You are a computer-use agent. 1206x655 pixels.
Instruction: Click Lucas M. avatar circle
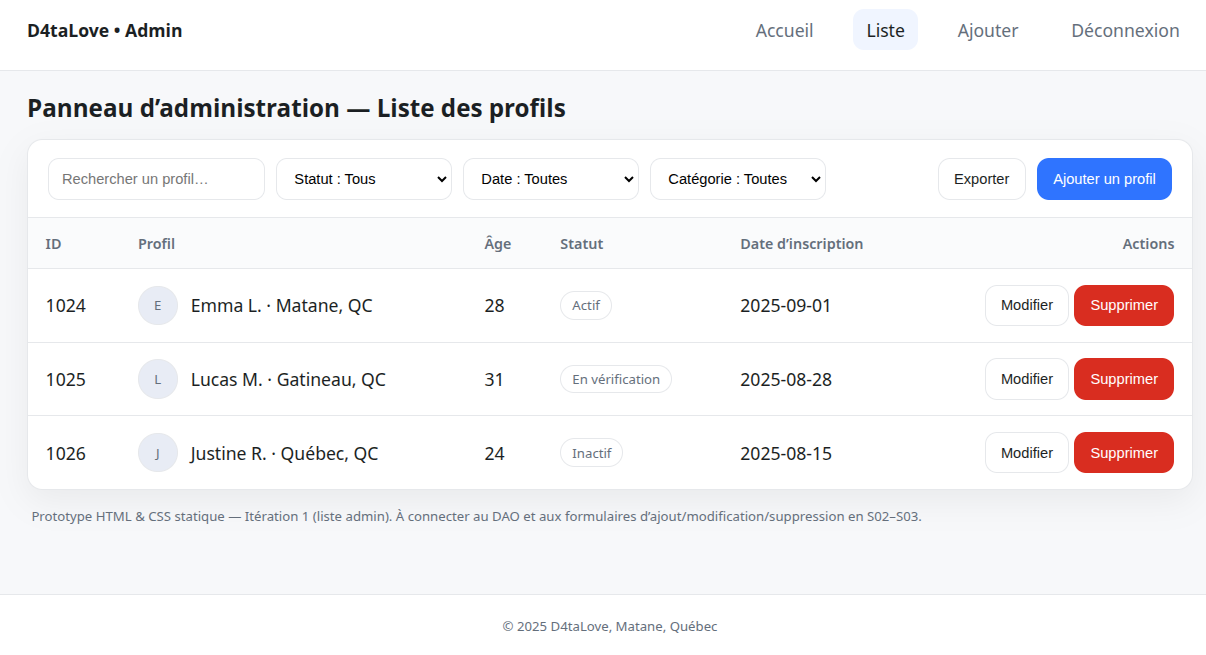(157, 380)
